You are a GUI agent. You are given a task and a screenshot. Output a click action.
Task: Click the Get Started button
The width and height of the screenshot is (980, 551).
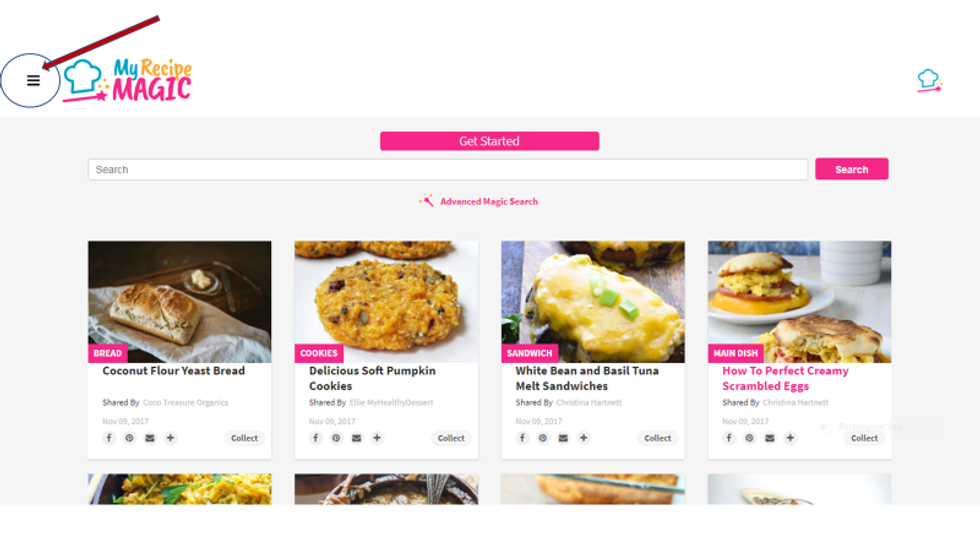tap(489, 141)
